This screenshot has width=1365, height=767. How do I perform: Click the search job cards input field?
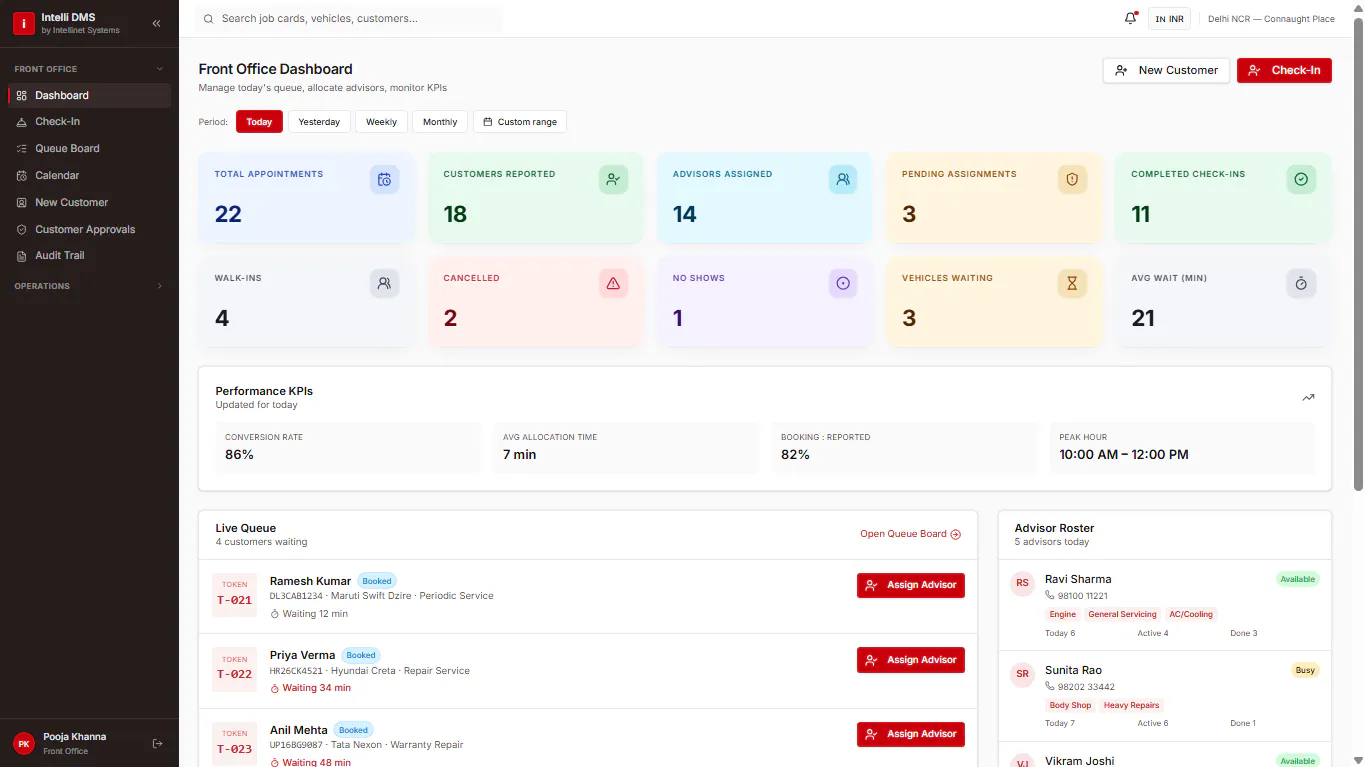tap(349, 19)
